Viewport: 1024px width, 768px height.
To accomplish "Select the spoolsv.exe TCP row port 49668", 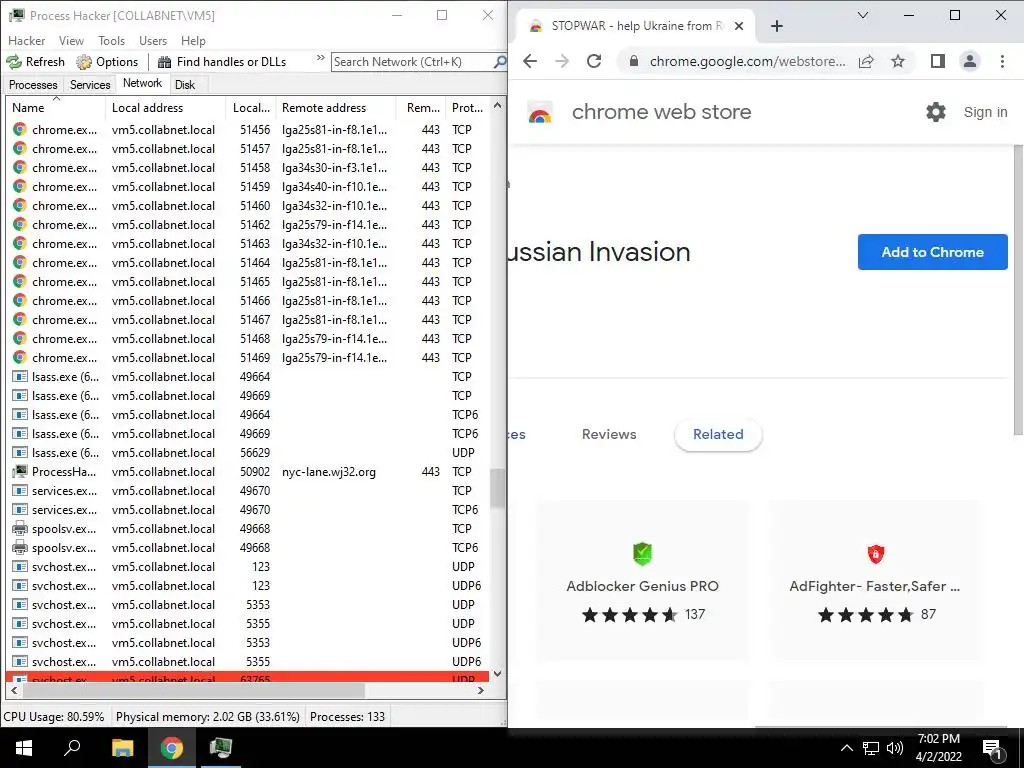I will click(x=248, y=528).
